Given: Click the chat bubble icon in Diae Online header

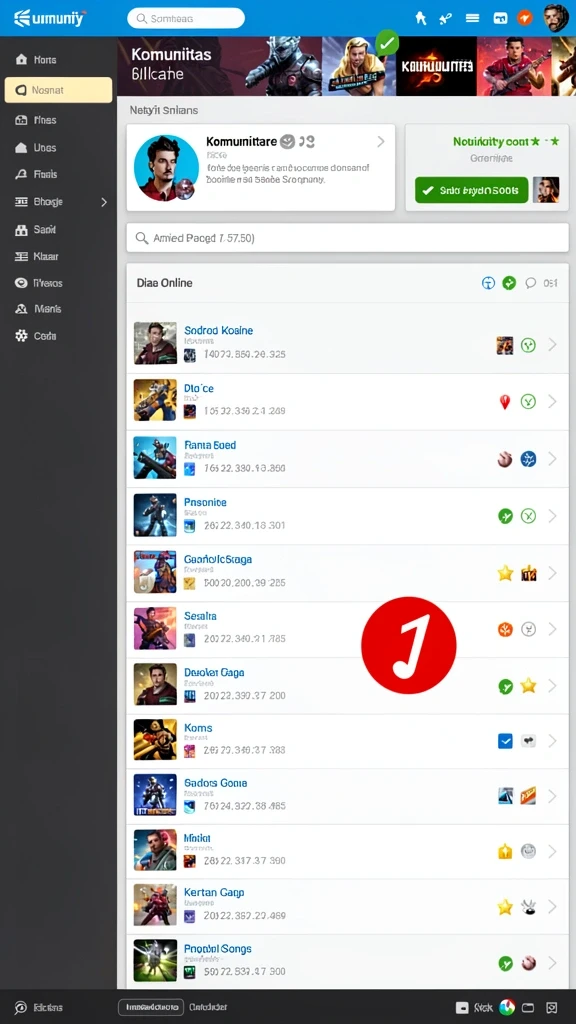Looking at the screenshot, I should tap(531, 283).
